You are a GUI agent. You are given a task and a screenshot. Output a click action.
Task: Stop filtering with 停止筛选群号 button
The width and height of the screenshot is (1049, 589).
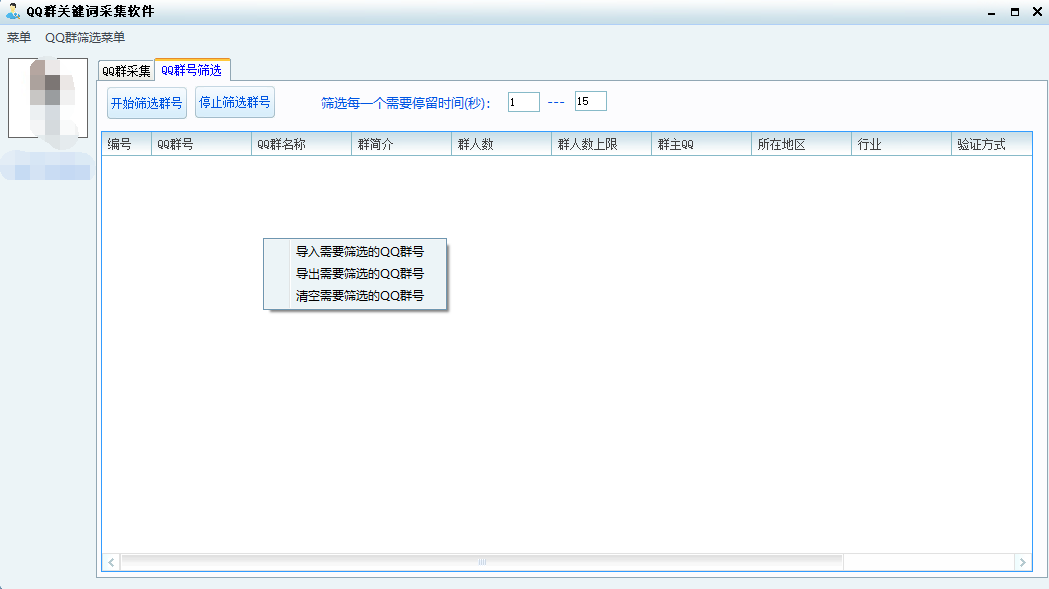tap(235, 102)
